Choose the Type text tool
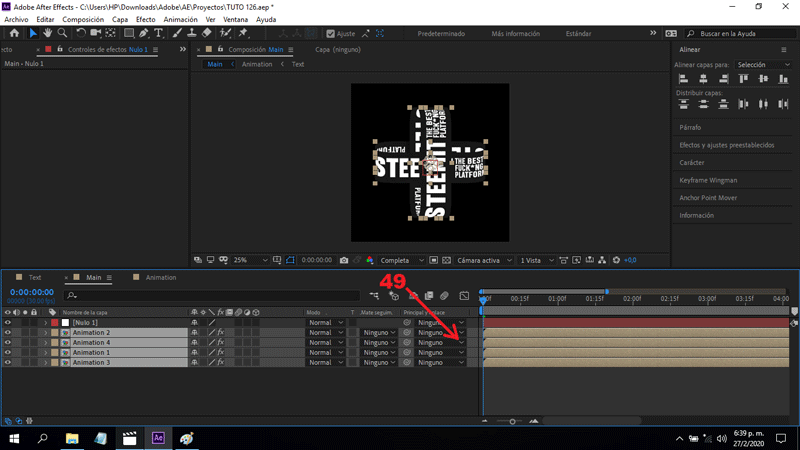The height and width of the screenshot is (450, 800). click(x=159, y=33)
